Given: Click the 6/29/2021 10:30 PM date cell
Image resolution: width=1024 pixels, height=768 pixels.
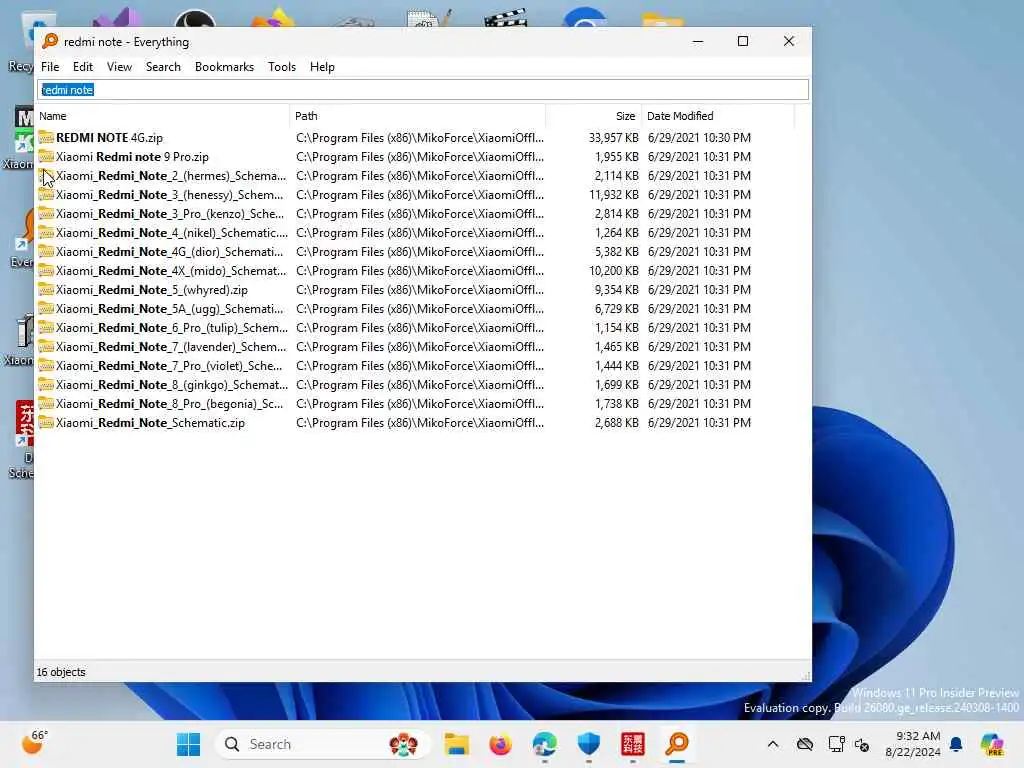Looking at the screenshot, I should (699, 138).
